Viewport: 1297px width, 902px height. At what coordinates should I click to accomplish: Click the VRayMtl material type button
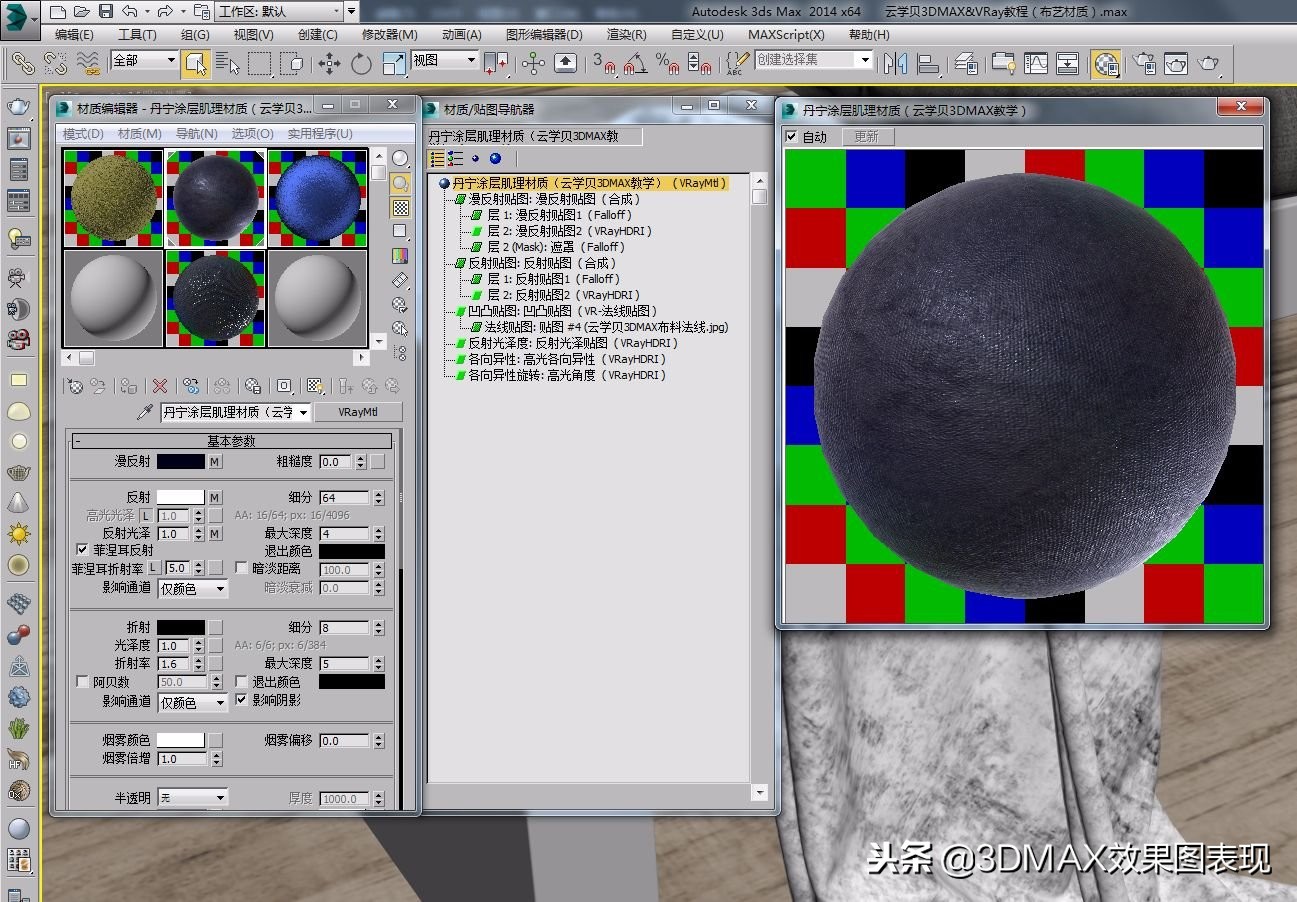click(357, 412)
